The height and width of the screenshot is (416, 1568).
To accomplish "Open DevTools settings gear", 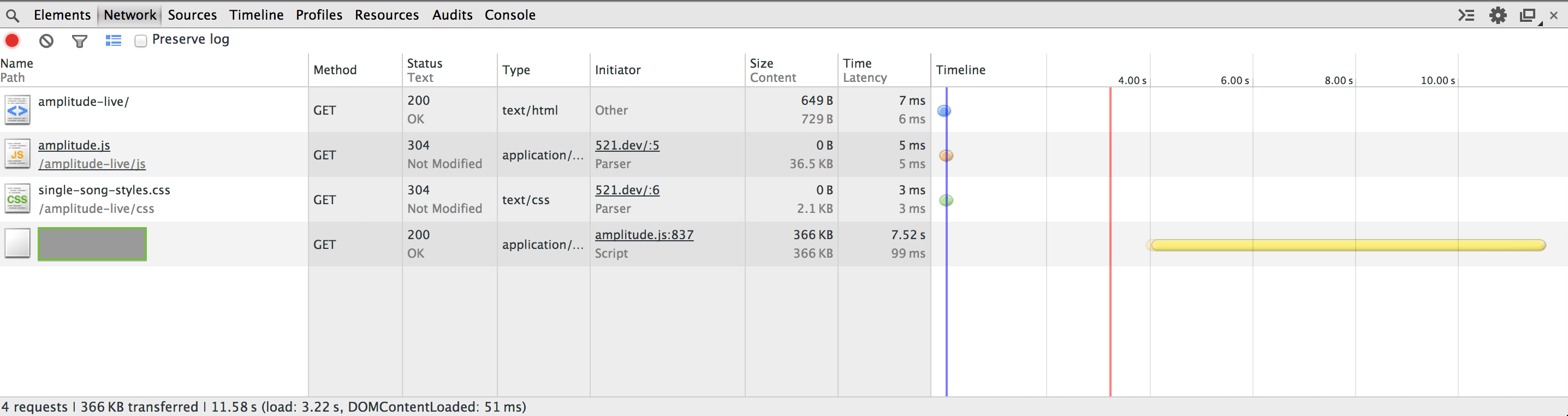I will pyautogui.click(x=1498, y=15).
